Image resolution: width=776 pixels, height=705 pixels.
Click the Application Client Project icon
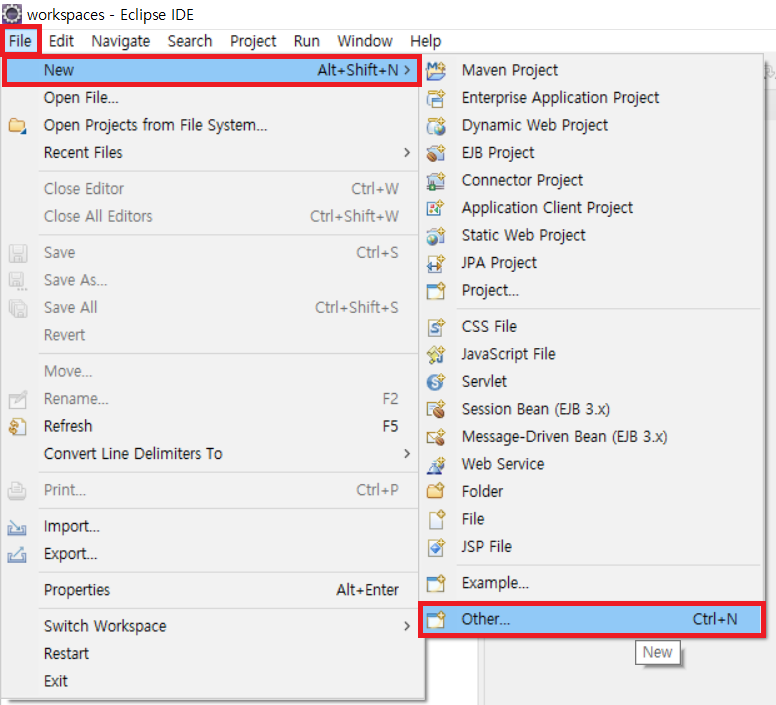coord(436,208)
